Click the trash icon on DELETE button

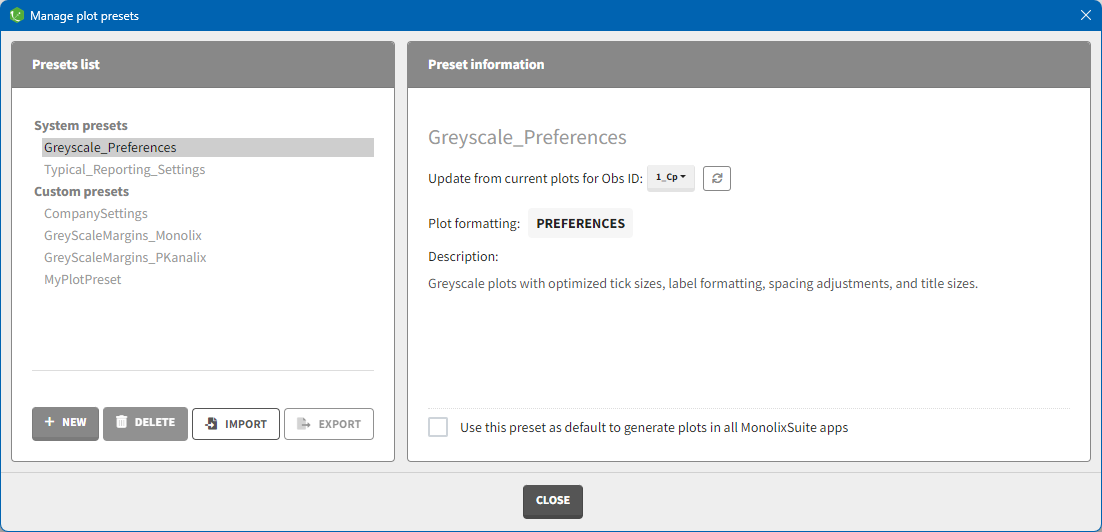tap(121, 423)
